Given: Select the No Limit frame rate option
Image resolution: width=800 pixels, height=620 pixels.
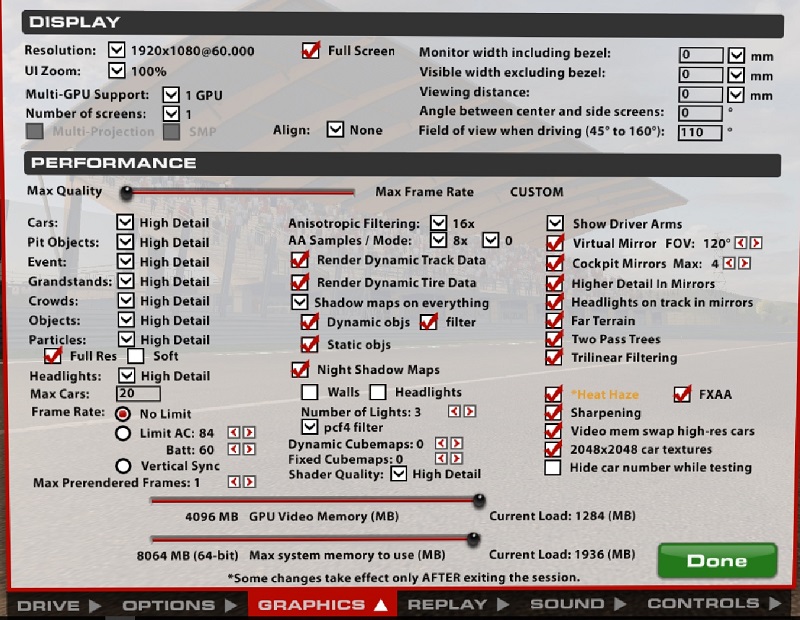Looking at the screenshot, I should (x=123, y=413).
